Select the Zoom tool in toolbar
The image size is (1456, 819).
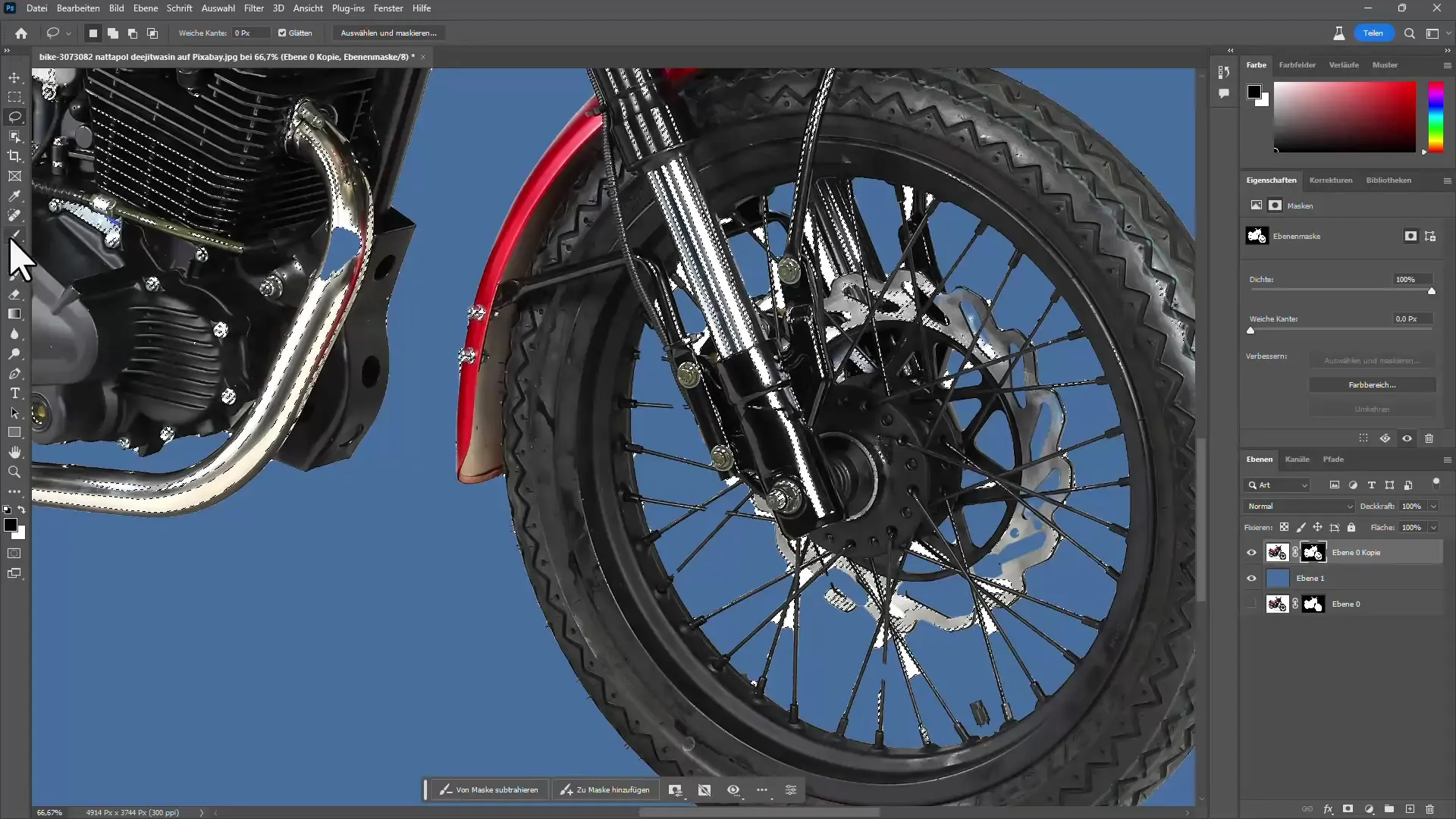pos(15,471)
